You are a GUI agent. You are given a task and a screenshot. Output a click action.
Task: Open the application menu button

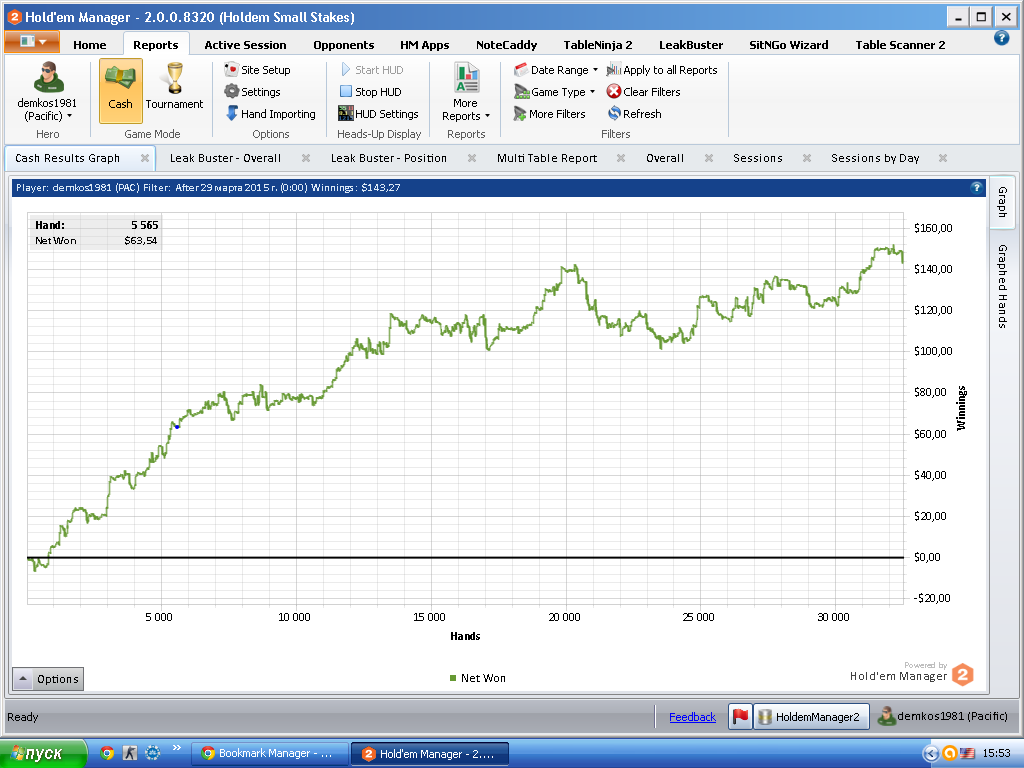pos(32,42)
